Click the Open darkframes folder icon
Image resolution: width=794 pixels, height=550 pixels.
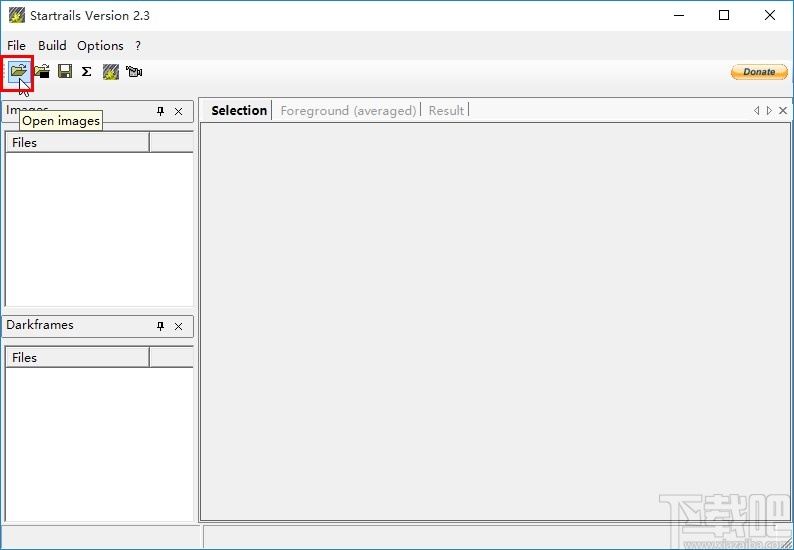(x=42, y=71)
